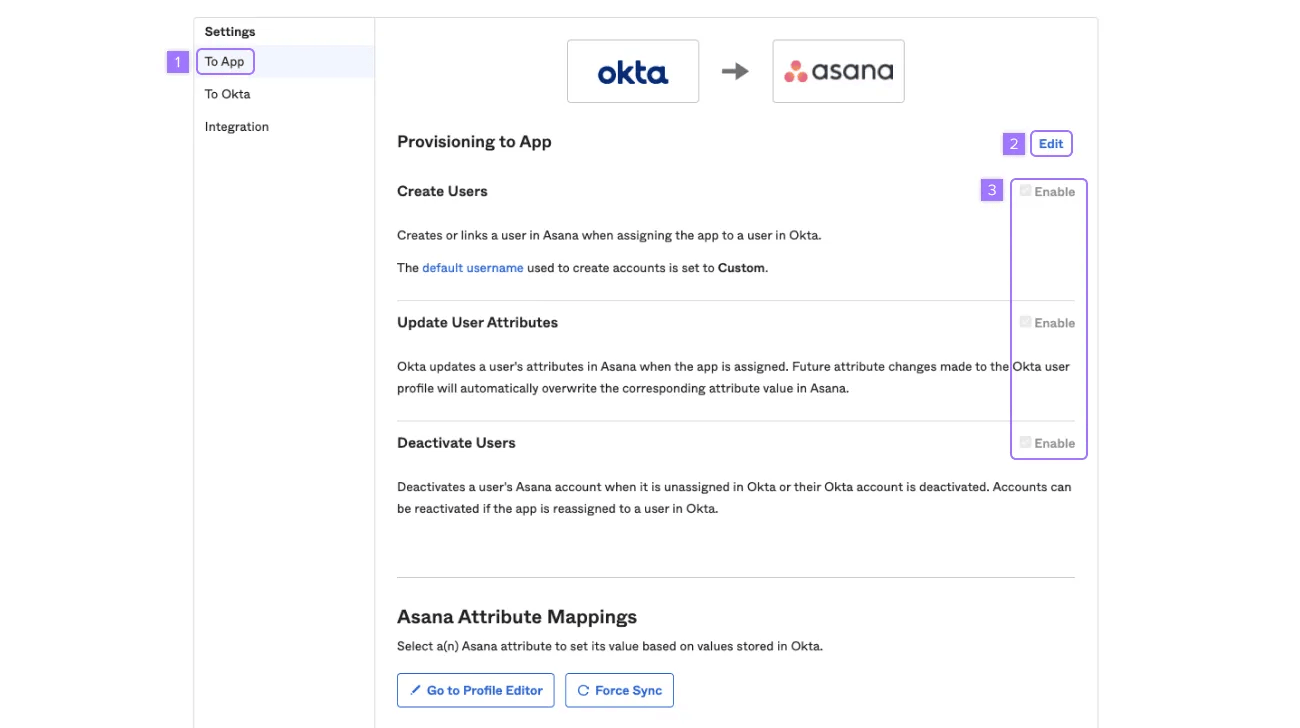The height and width of the screenshot is (728, 1300).
Task: Click the Okta logo
Action: click(632, 72)
